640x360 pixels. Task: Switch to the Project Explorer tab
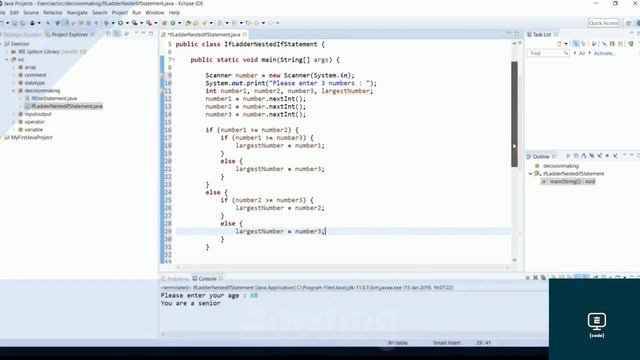pos(69,35)
